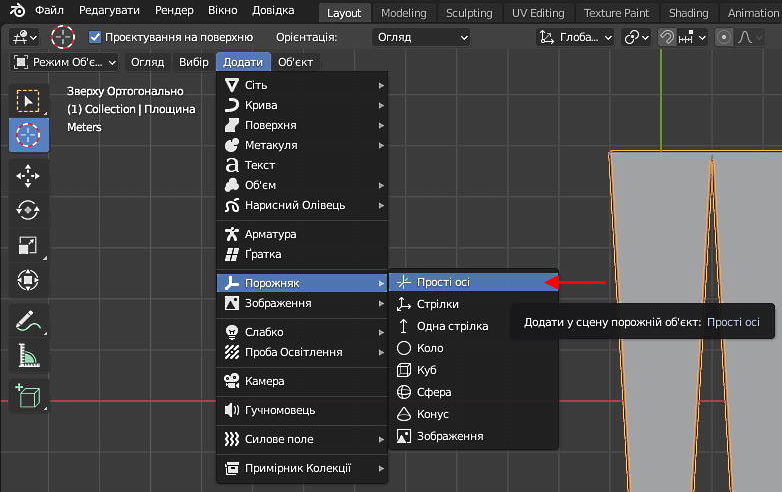Open the Примірник Колекції submenu
The width and height of the screenshot is (782, 492).
point(302,469)
